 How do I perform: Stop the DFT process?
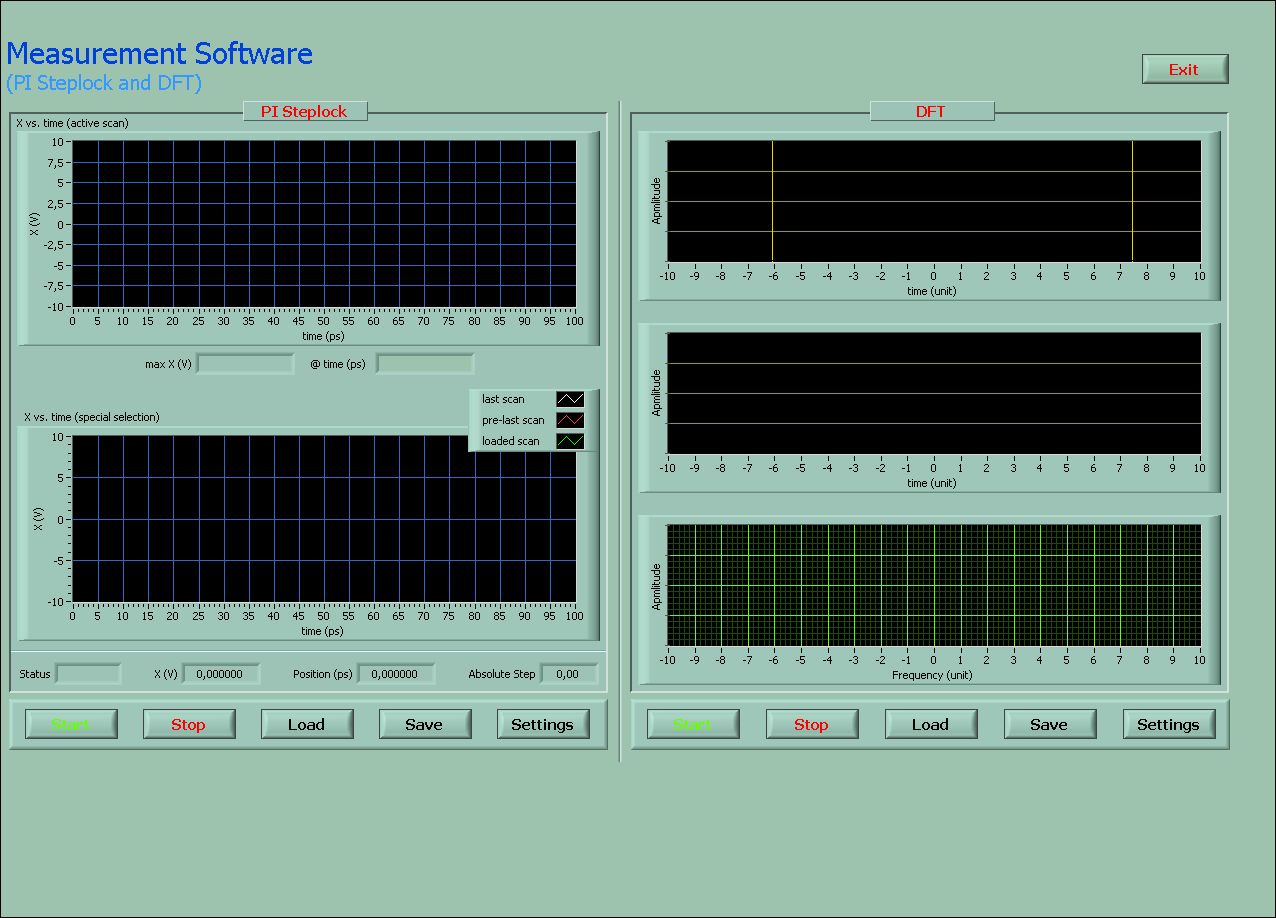812,724
